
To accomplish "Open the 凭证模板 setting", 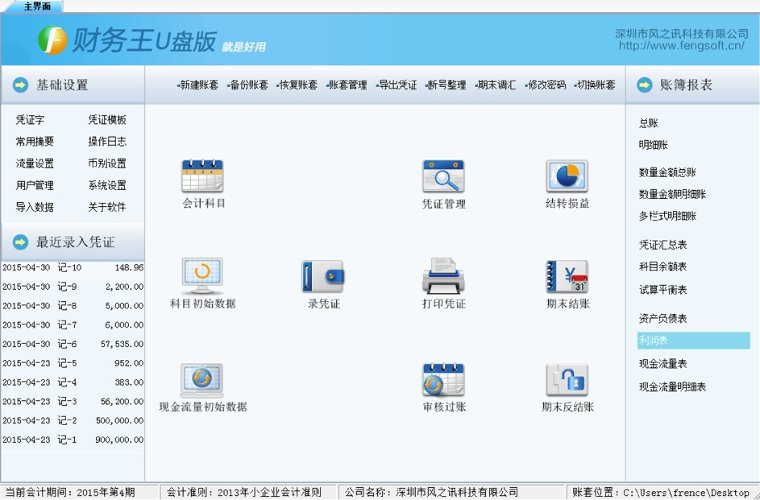I will tap(107, 120).
